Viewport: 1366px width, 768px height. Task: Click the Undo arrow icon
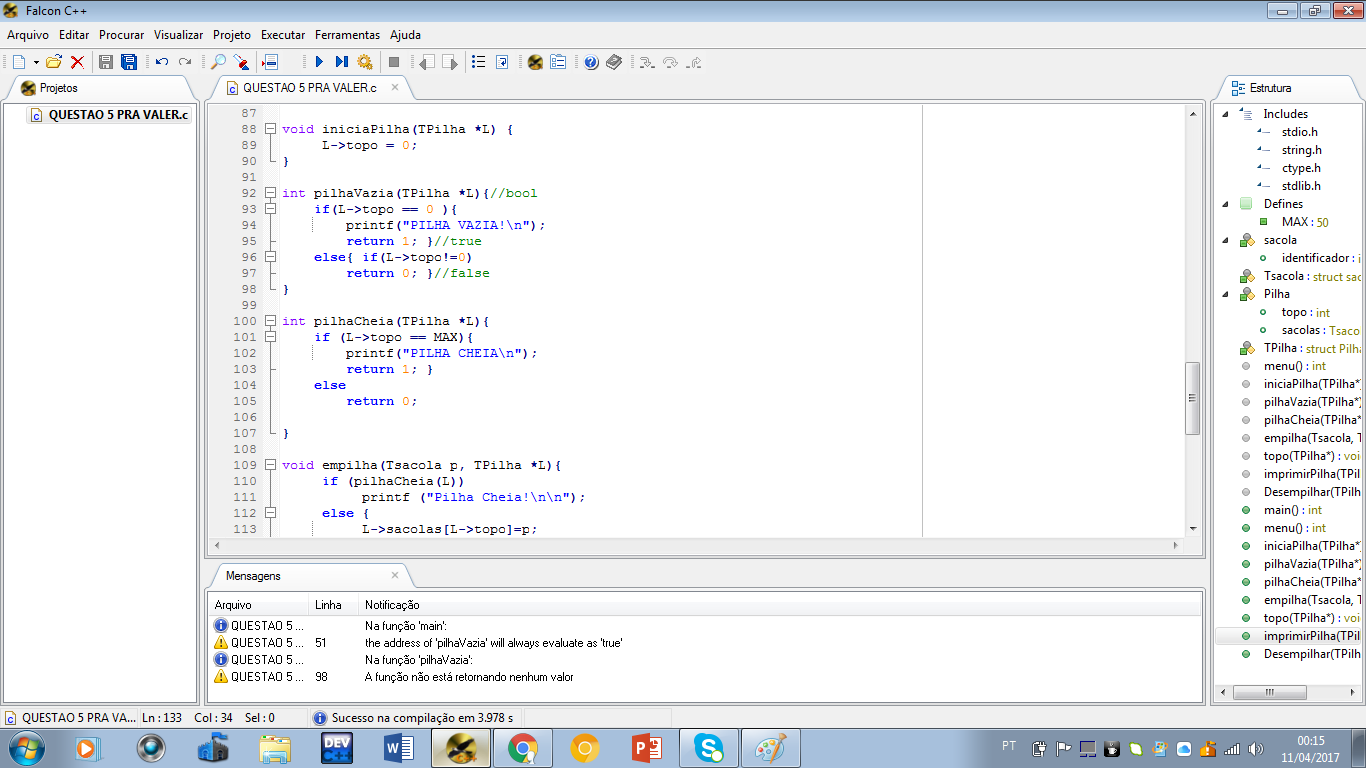(x=162, y=62)
